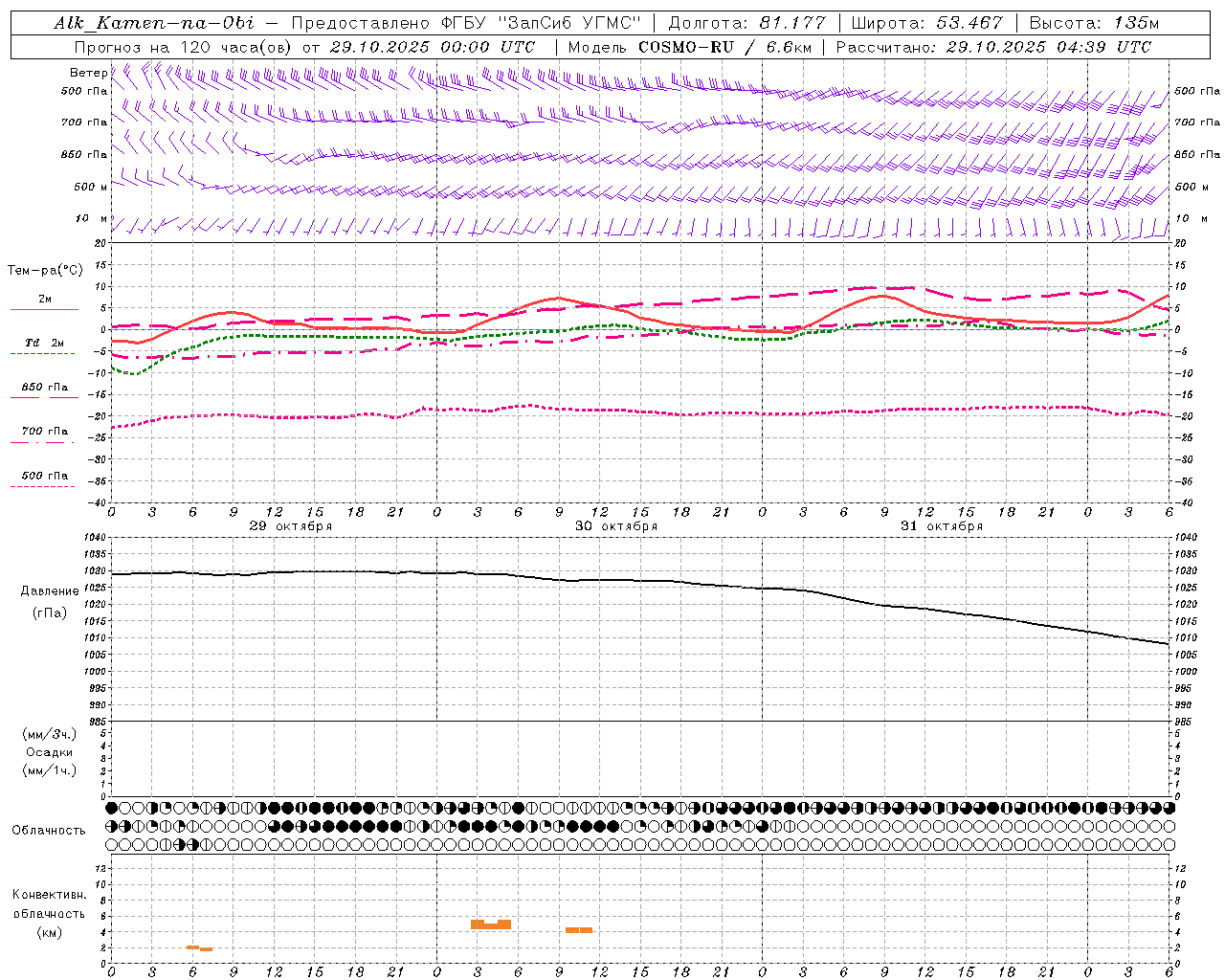Click the longitude value 'Долгота: 81.177'

[746, 23]
